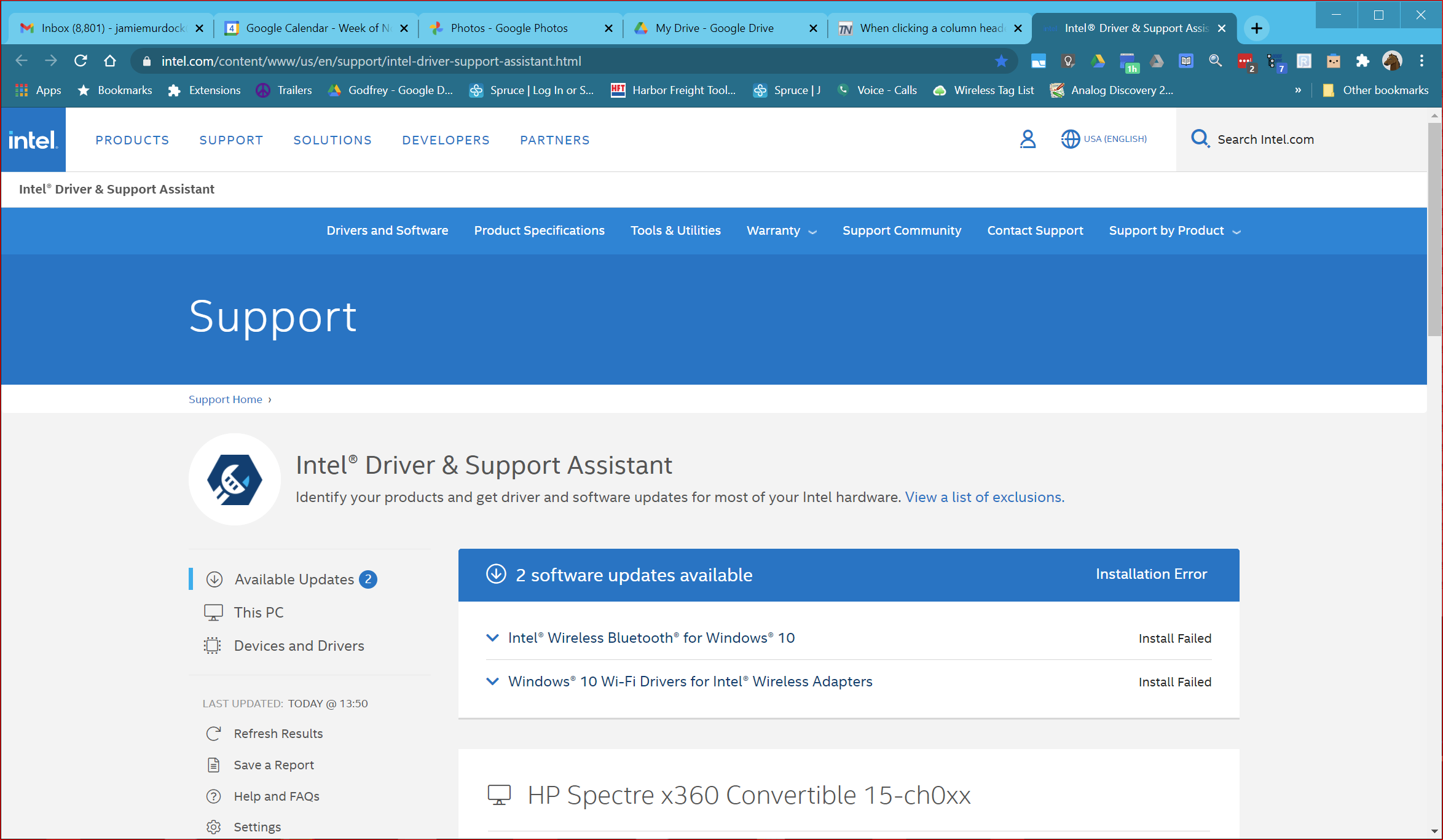Open the user account icon
Viewport: 1443px width, 840px height.
pos(1028,139)
